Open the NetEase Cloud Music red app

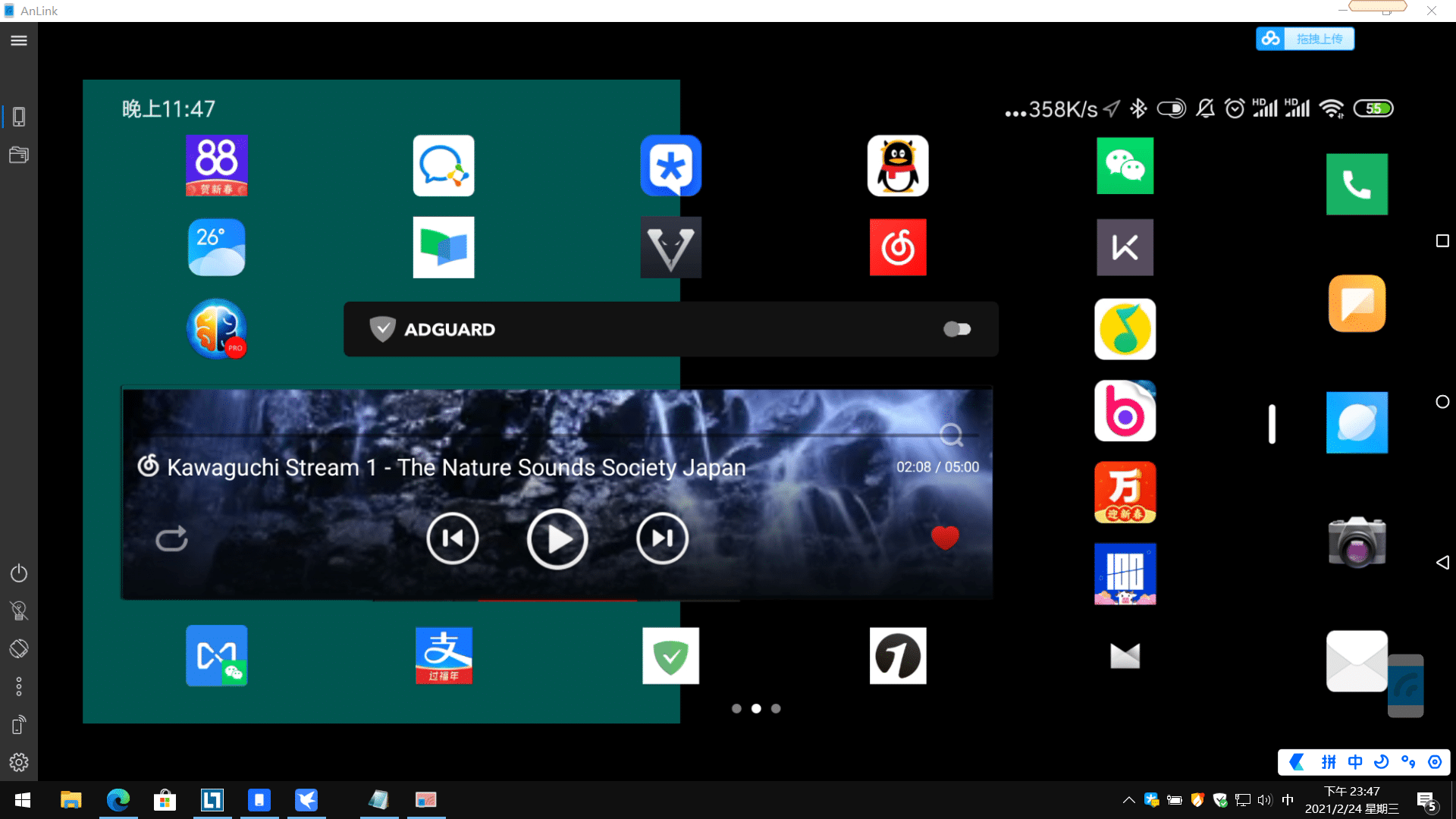click(898, 247)
